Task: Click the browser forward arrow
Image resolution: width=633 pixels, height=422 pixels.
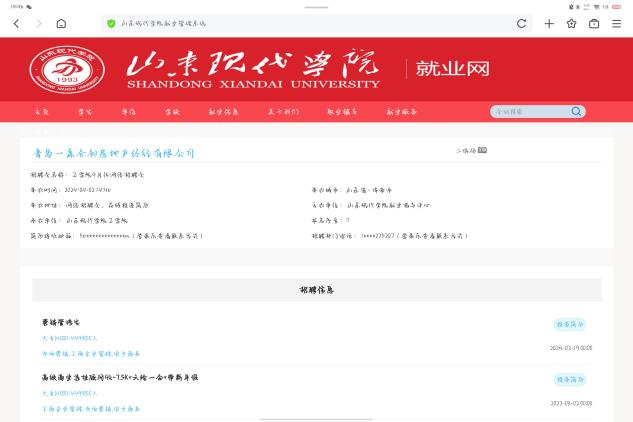Action: coord(39,23)
